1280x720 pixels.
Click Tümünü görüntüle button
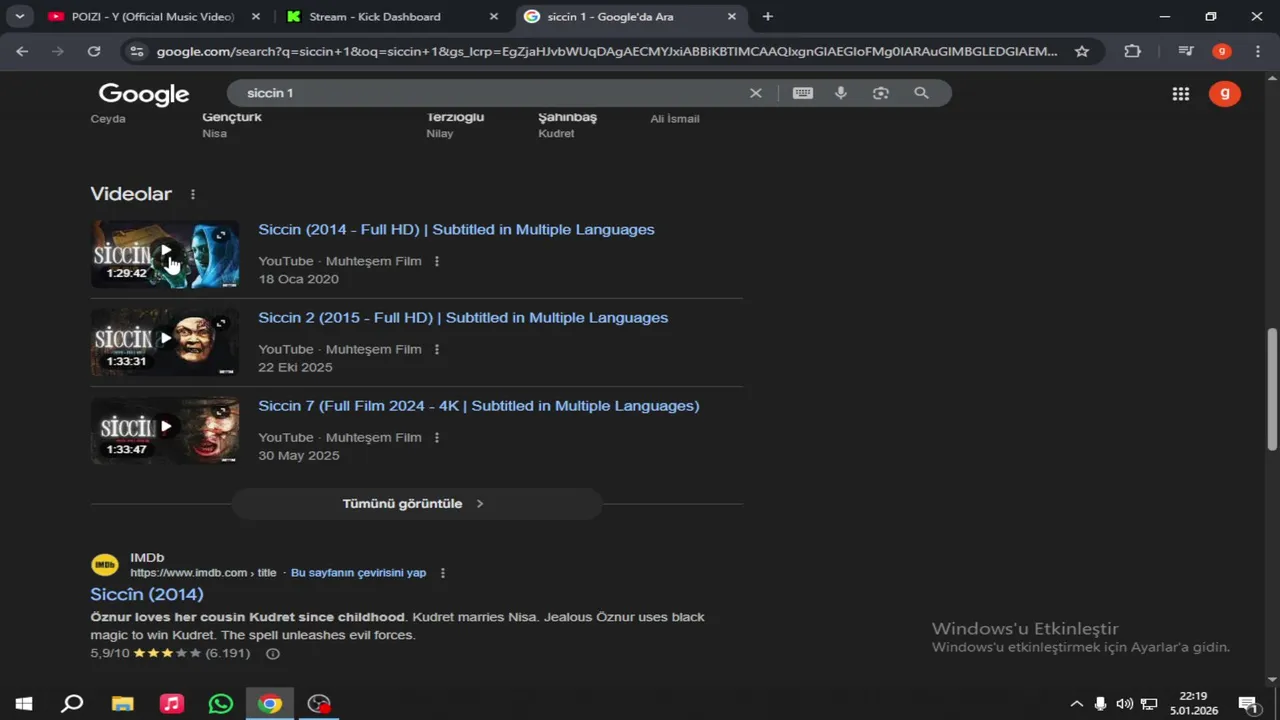tap(416, 504)
